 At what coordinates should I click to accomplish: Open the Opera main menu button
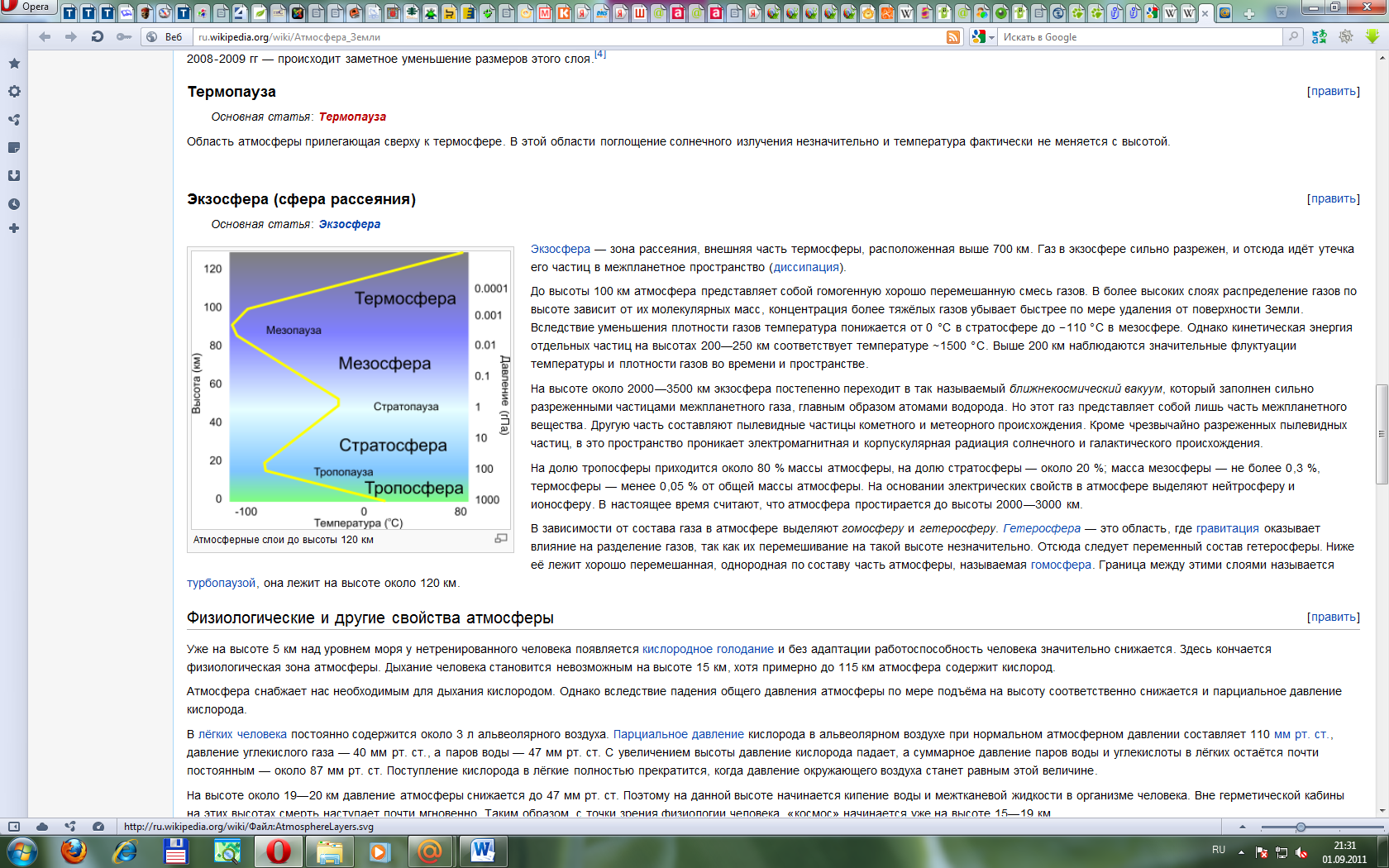(x=27, y=7)
